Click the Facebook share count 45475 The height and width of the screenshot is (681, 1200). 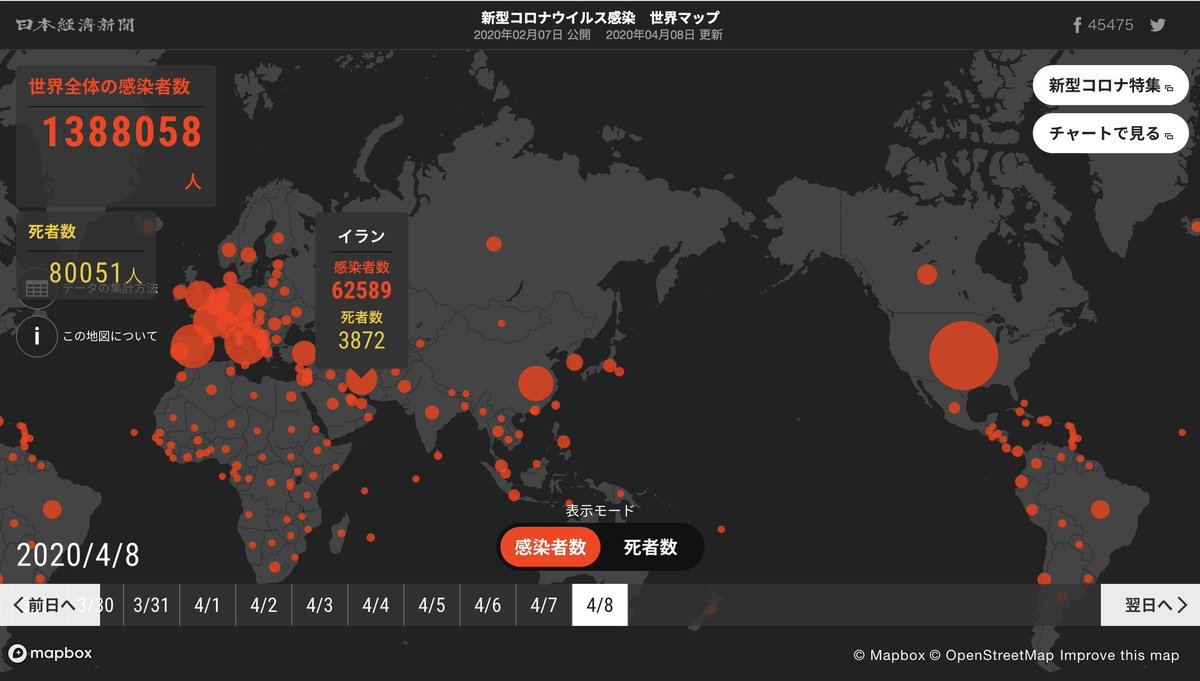1112,25
